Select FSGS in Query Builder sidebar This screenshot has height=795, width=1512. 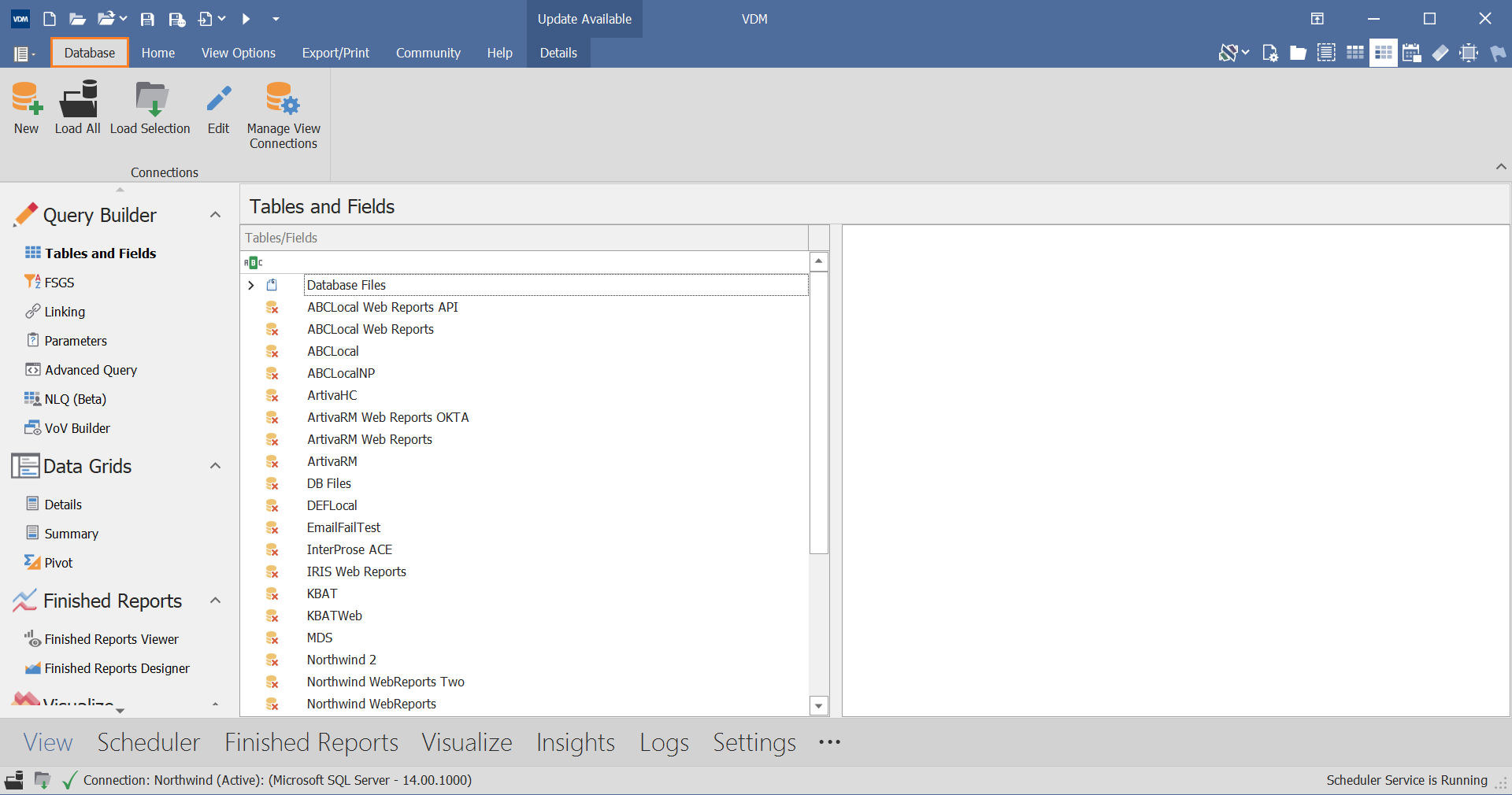(59, 283)
